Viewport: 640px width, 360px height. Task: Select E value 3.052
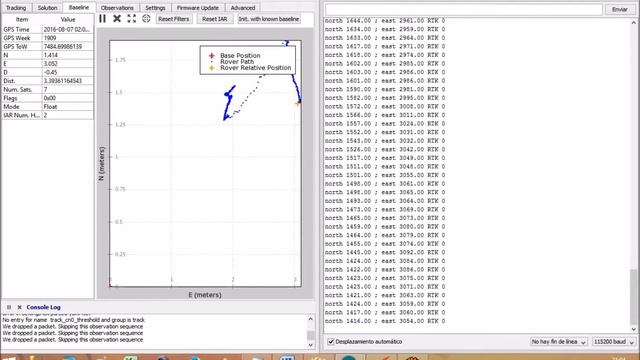(x=67, y=64)
